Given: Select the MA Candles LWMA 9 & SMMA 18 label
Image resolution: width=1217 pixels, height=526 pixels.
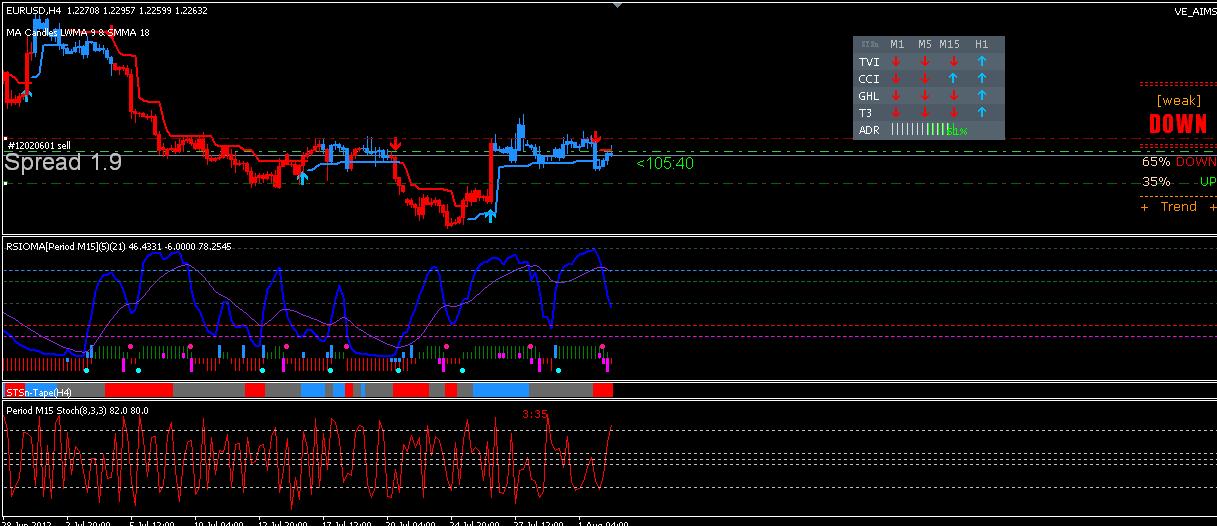Looking at the screenshot, I should pos(79,32).
